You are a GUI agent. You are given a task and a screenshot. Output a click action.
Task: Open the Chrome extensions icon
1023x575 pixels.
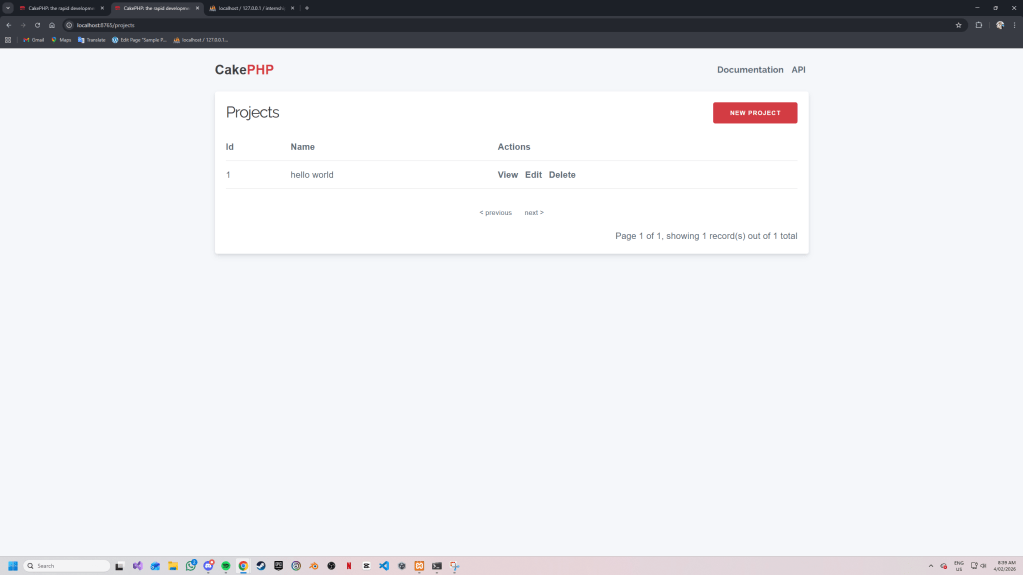tap(979, 25)
